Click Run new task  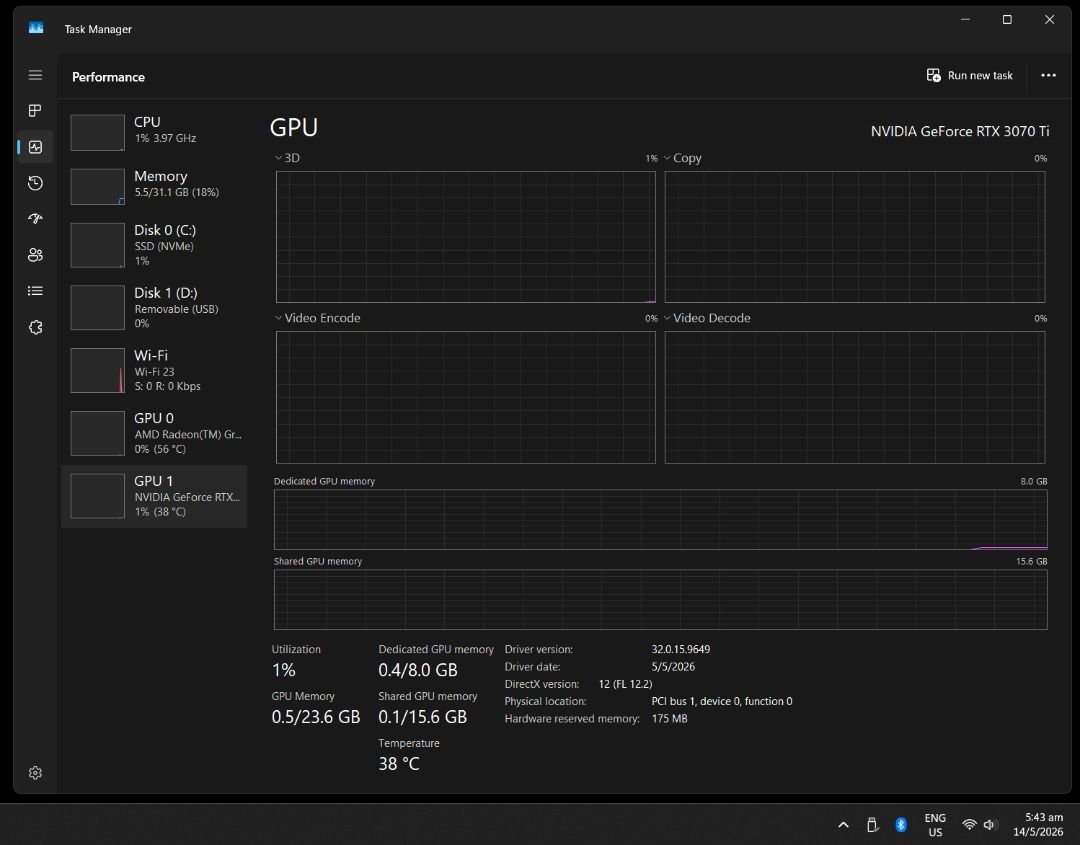(969, 75)
